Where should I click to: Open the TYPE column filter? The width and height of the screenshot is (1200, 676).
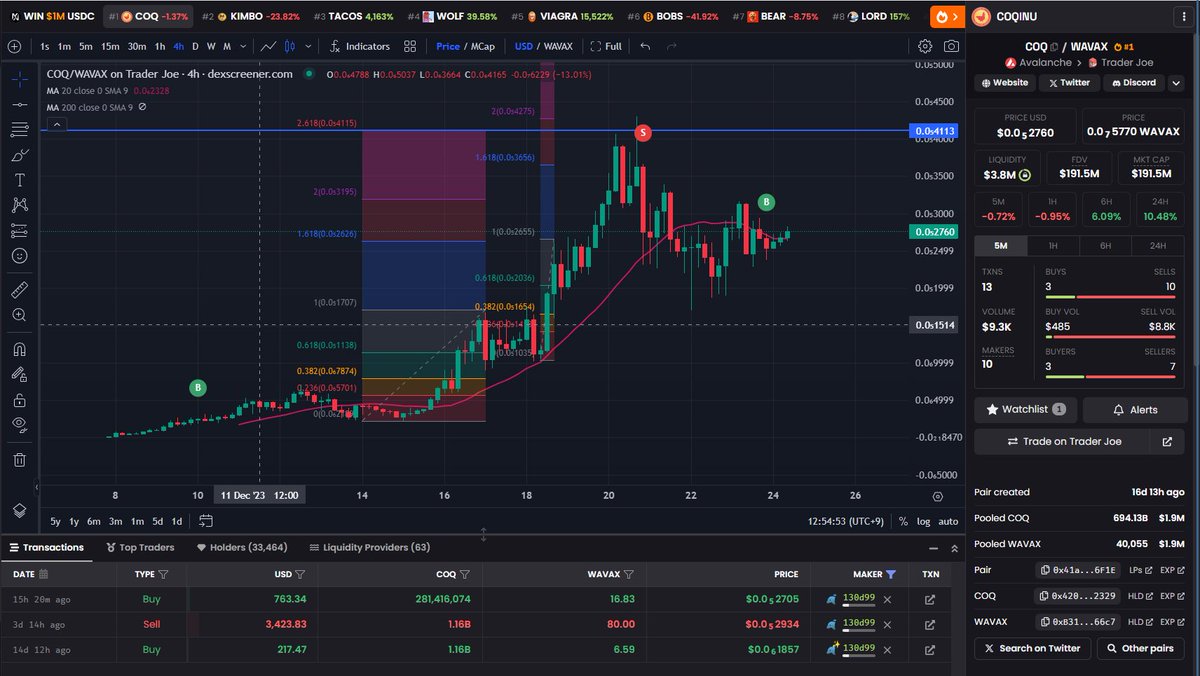pos(163,574)
